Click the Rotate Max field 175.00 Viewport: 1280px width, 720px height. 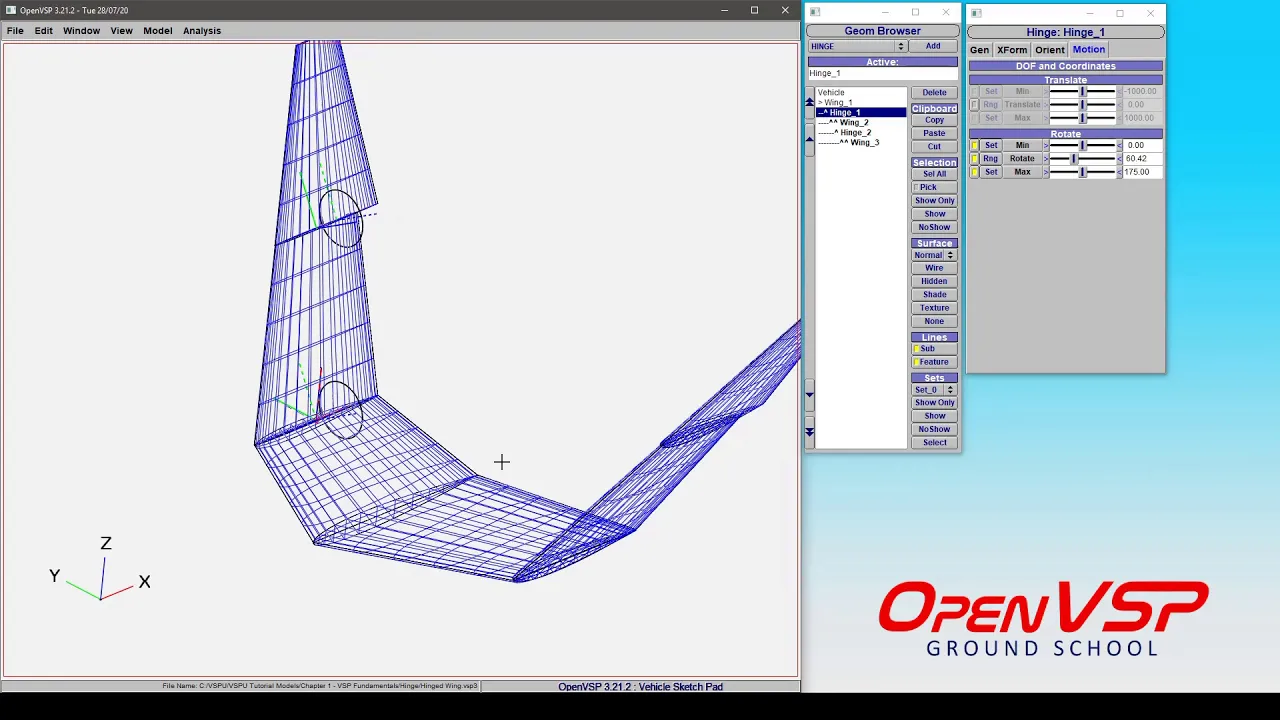1142,172
